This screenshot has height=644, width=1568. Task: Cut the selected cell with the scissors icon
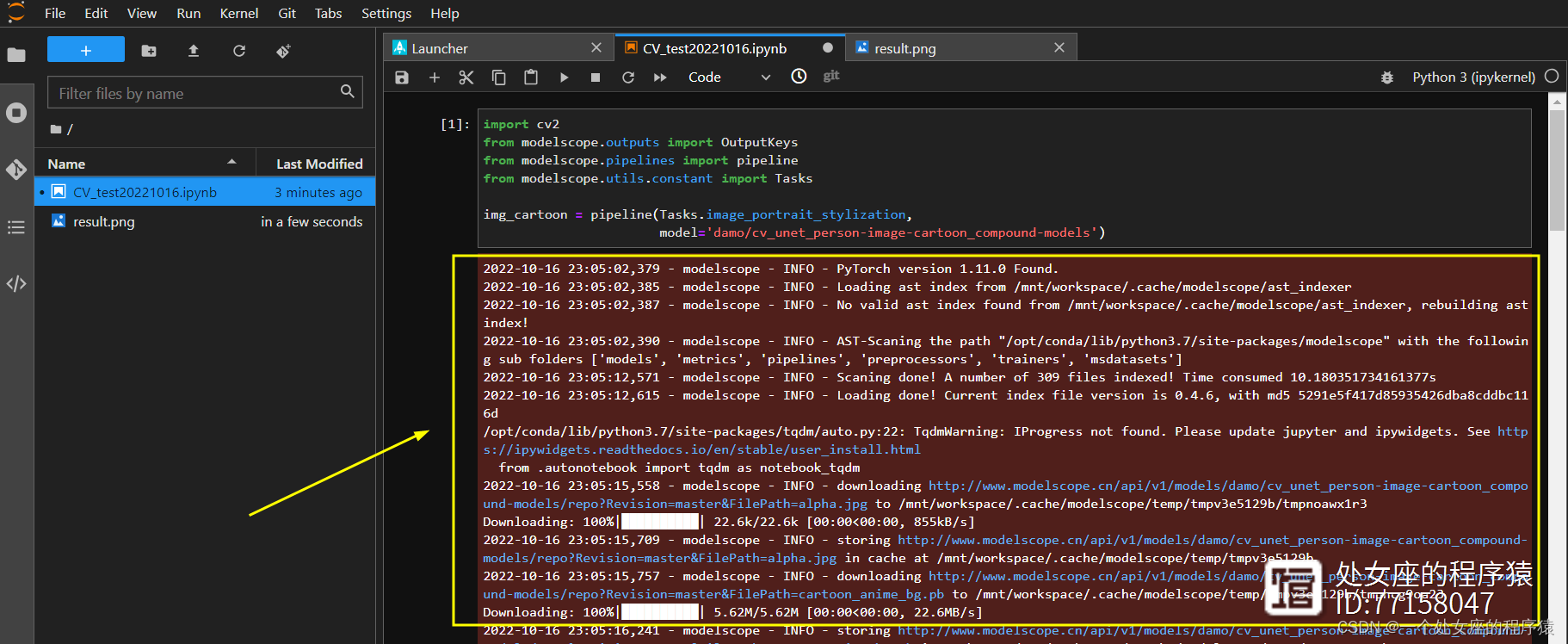point(466,77)
